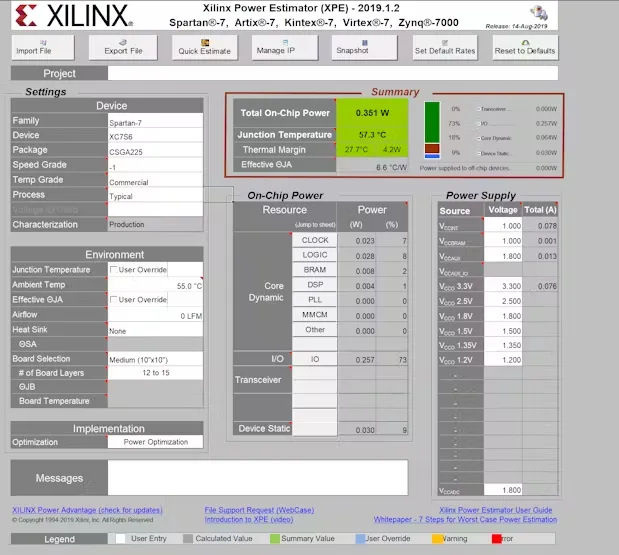Click the users icon above the release date
The height and width of the screenshot is (555, 619).
click(539, 13)
